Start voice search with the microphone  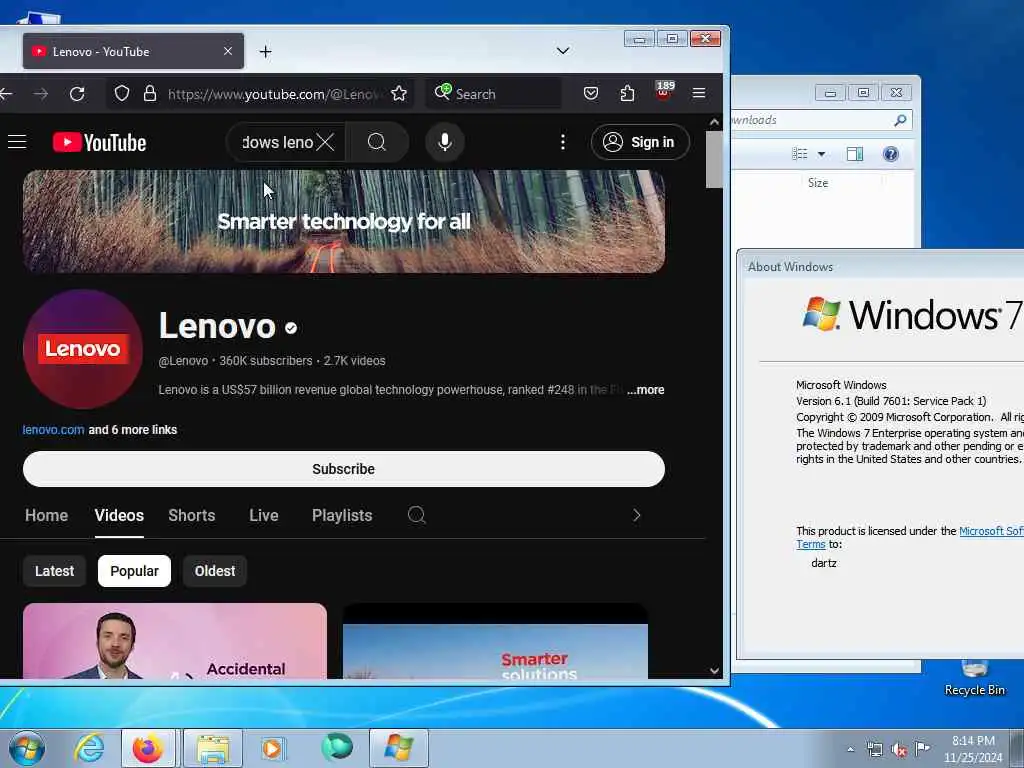pyautogui.click(x=445, y=142)
